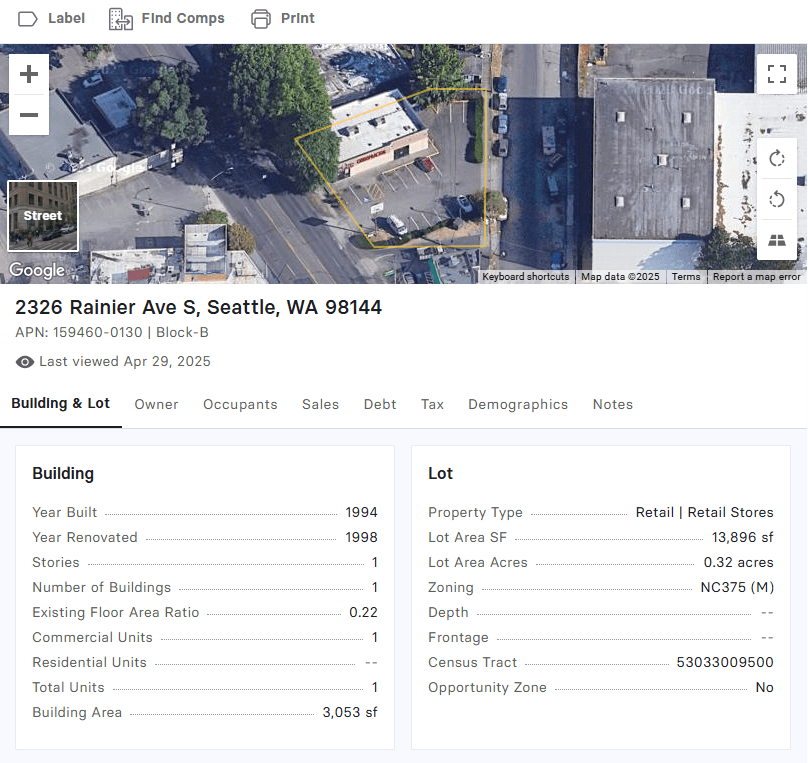Open the Sales tab
This screenshot has height=763, width=808.
coord(320,404)
